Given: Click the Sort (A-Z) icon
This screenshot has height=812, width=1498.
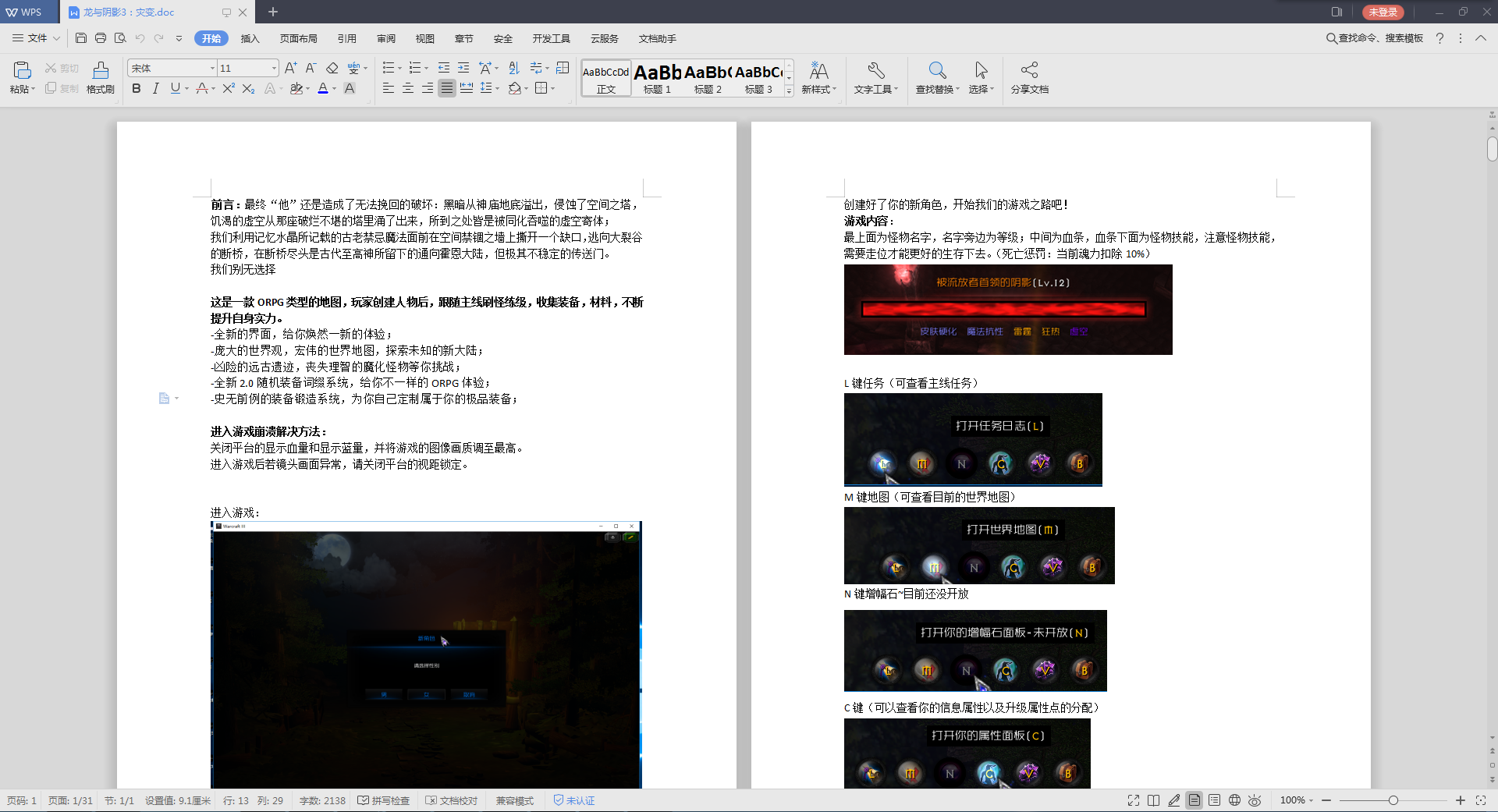Looking at the screenshot, I should (513, 68).
